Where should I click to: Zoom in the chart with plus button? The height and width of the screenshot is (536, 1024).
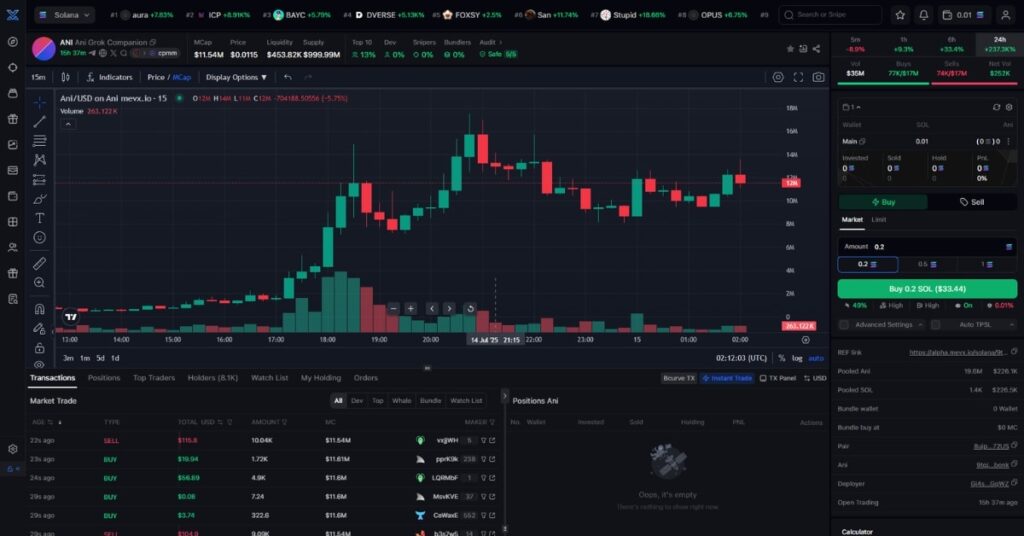pyautogui.click(x=411, y=308)
